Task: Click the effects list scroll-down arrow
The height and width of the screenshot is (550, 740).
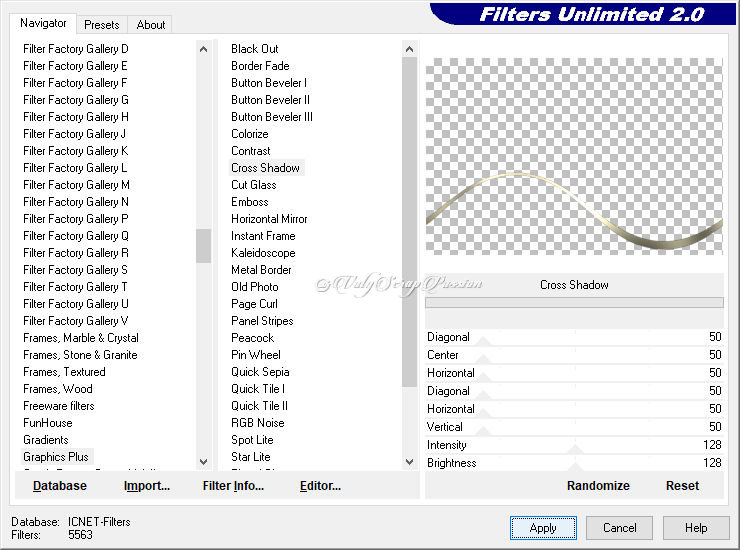Action: tap(409, 461)
